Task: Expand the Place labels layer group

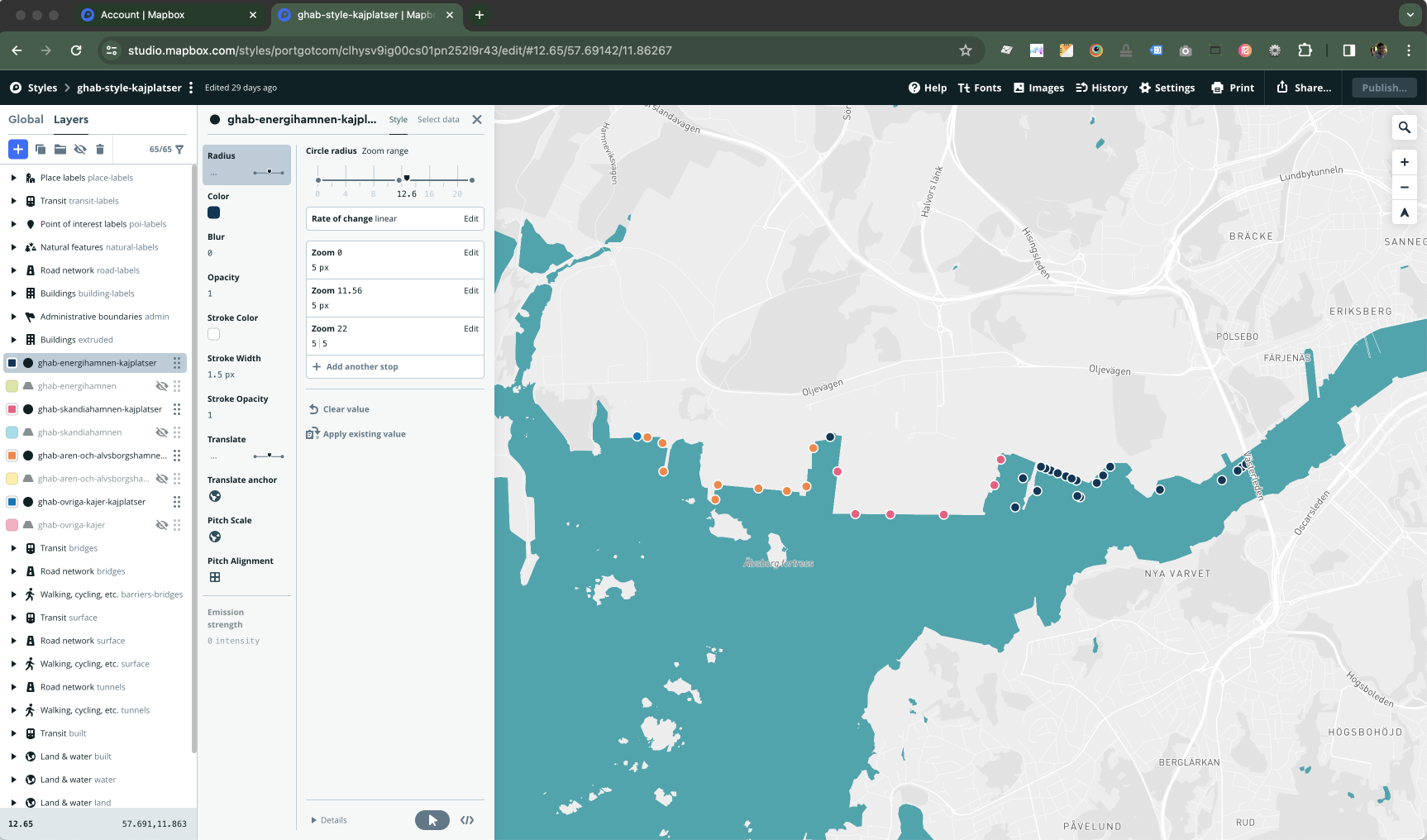Action: click(13, 178)
